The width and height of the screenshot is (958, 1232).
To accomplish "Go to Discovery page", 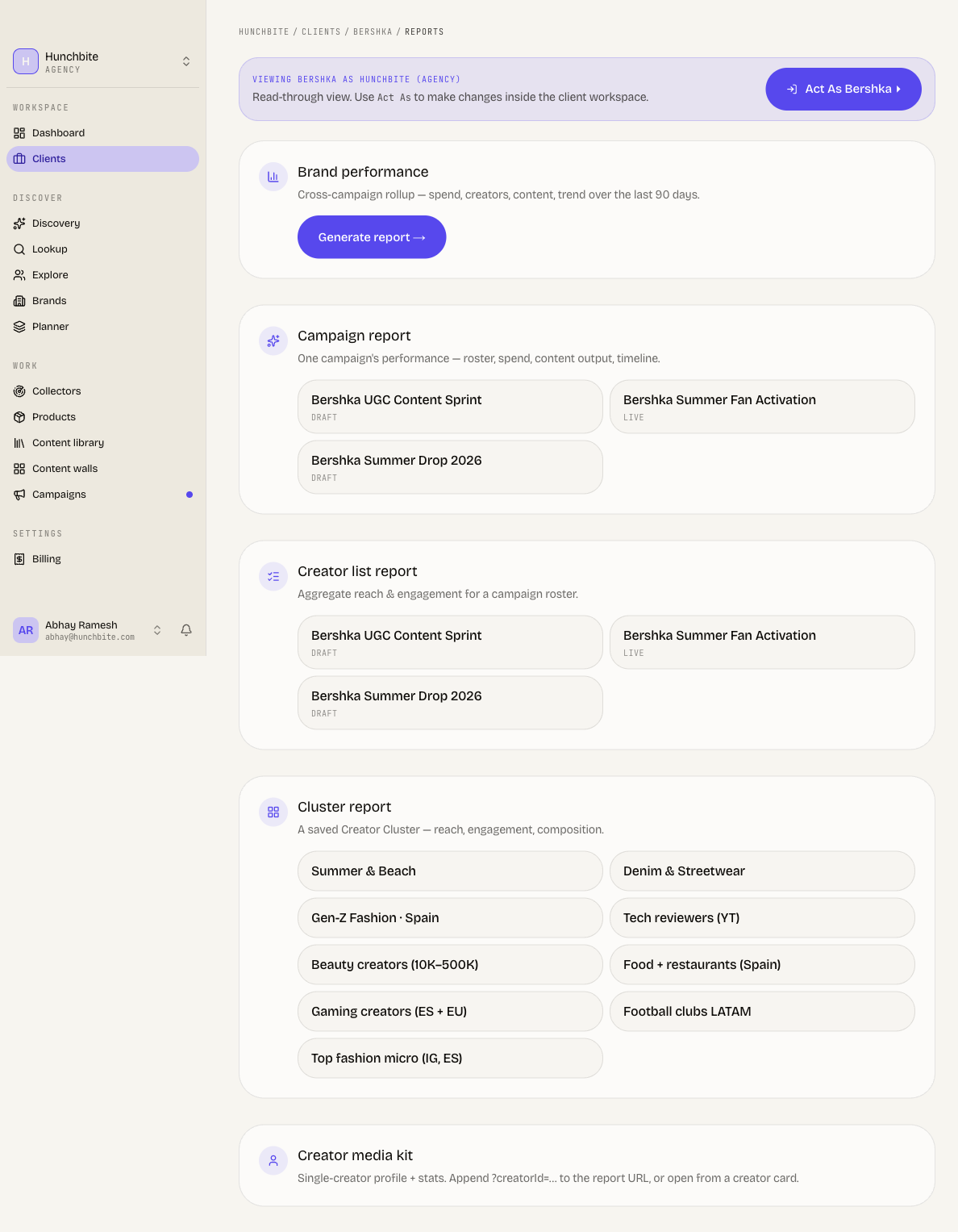I will 102,223.
